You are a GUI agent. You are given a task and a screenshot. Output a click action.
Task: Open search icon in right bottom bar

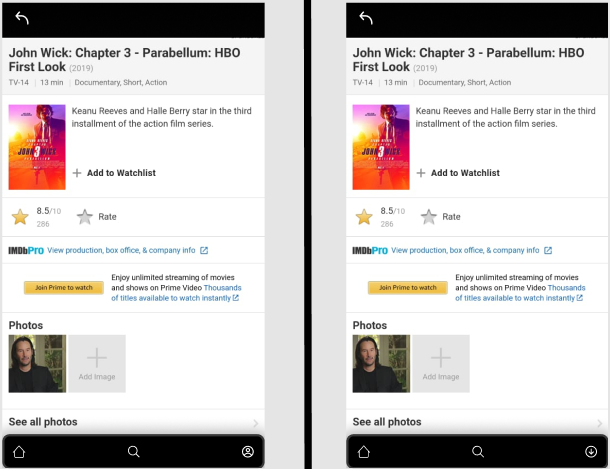click(x=478, y=452)
